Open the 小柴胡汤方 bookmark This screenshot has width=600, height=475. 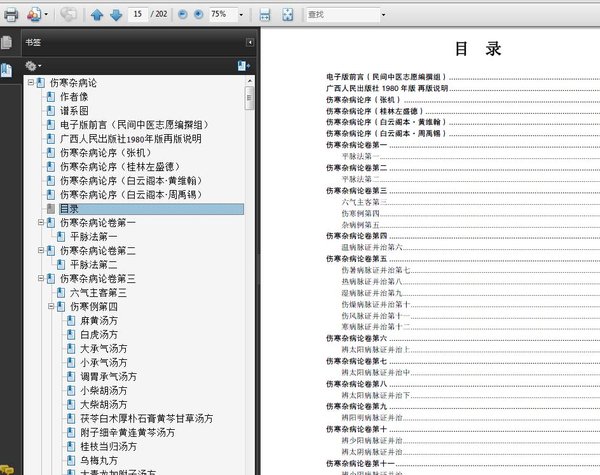(103, 390)
